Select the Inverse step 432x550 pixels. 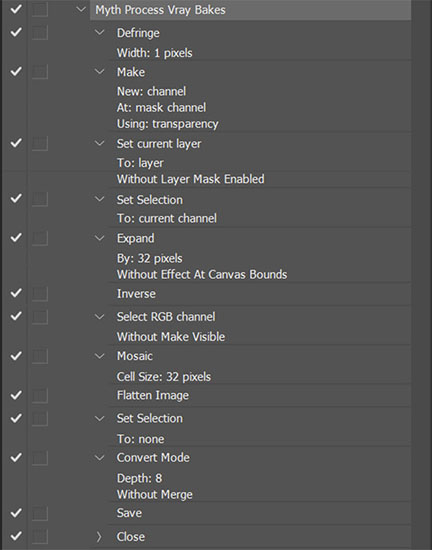(x=136, y=294)
